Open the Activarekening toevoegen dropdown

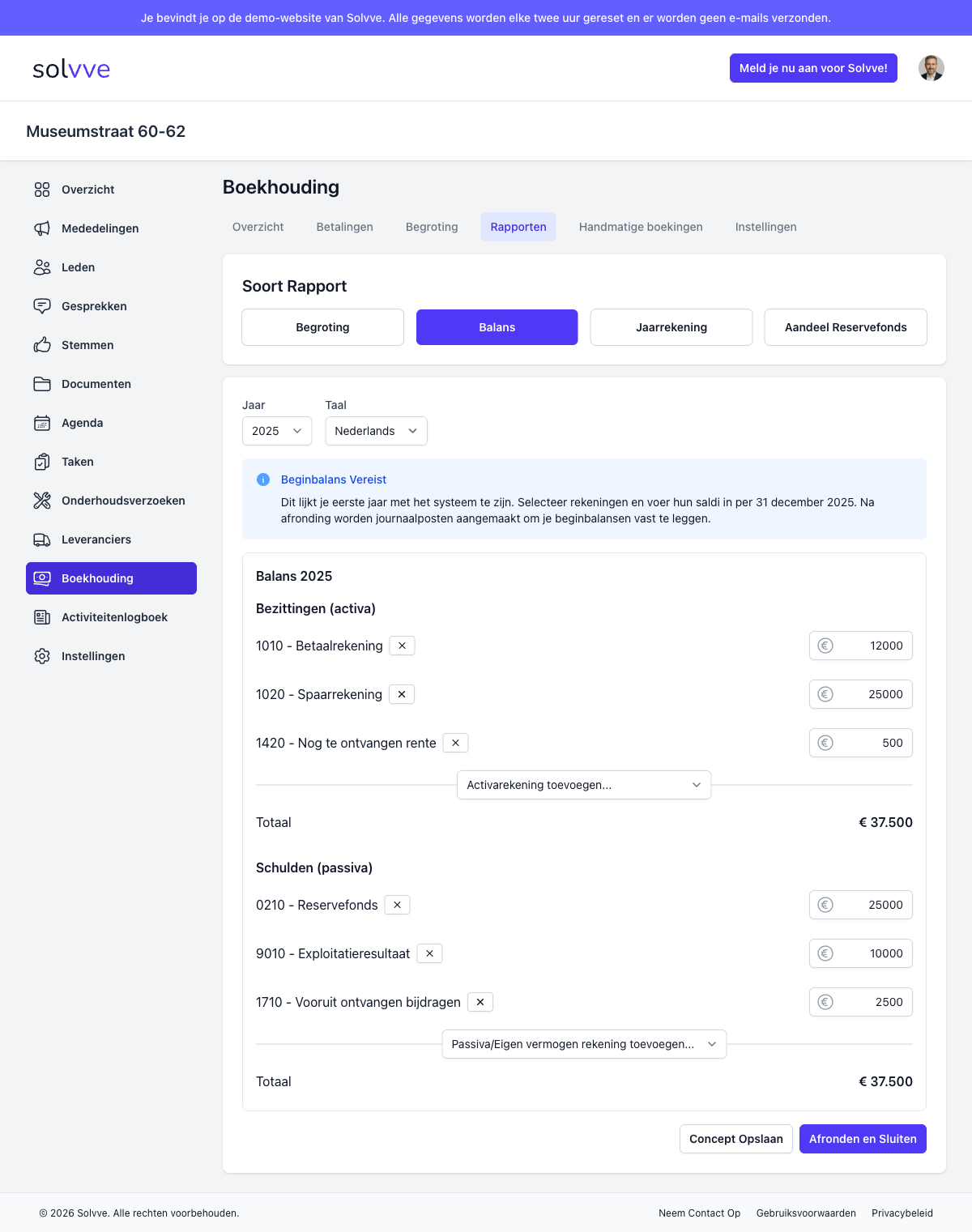tap(584, 785)
